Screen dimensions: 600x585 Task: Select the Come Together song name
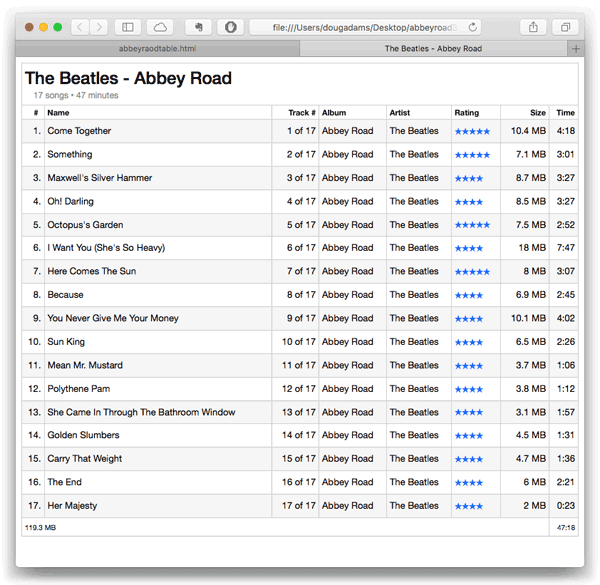coord(79,131)
